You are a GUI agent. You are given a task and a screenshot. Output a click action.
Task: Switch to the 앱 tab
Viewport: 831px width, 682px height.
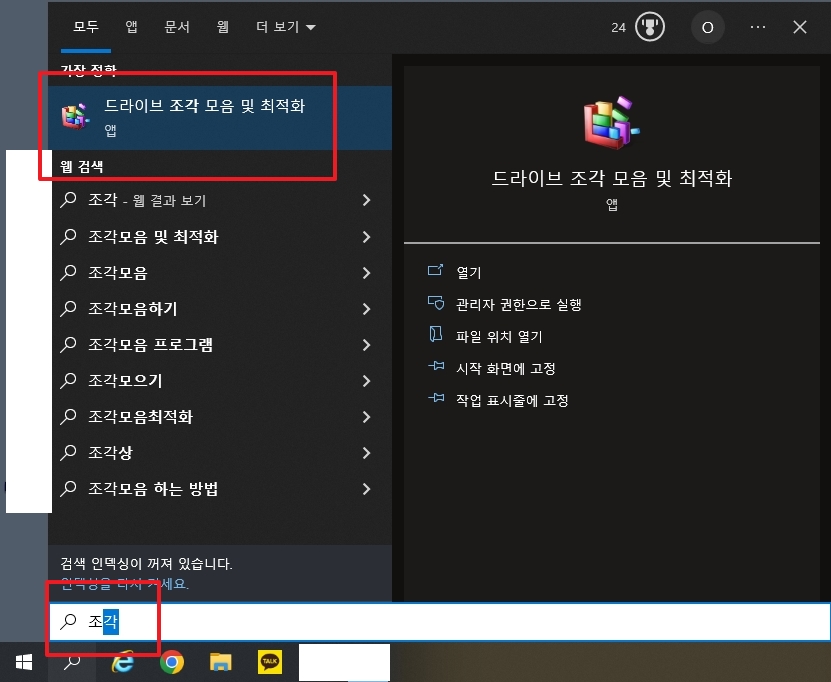pyautogui.click(x=130, y=27)
